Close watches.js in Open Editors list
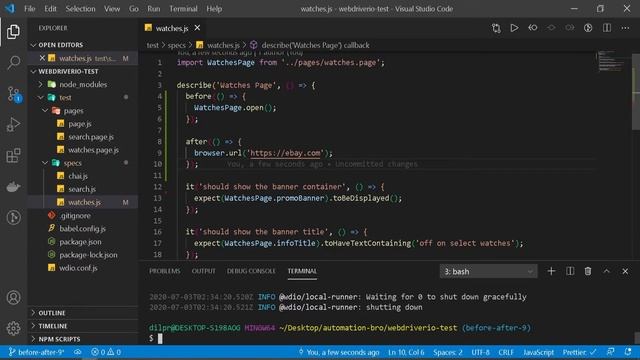Viewport: 640px width, 360px height. tap(42, 58)
